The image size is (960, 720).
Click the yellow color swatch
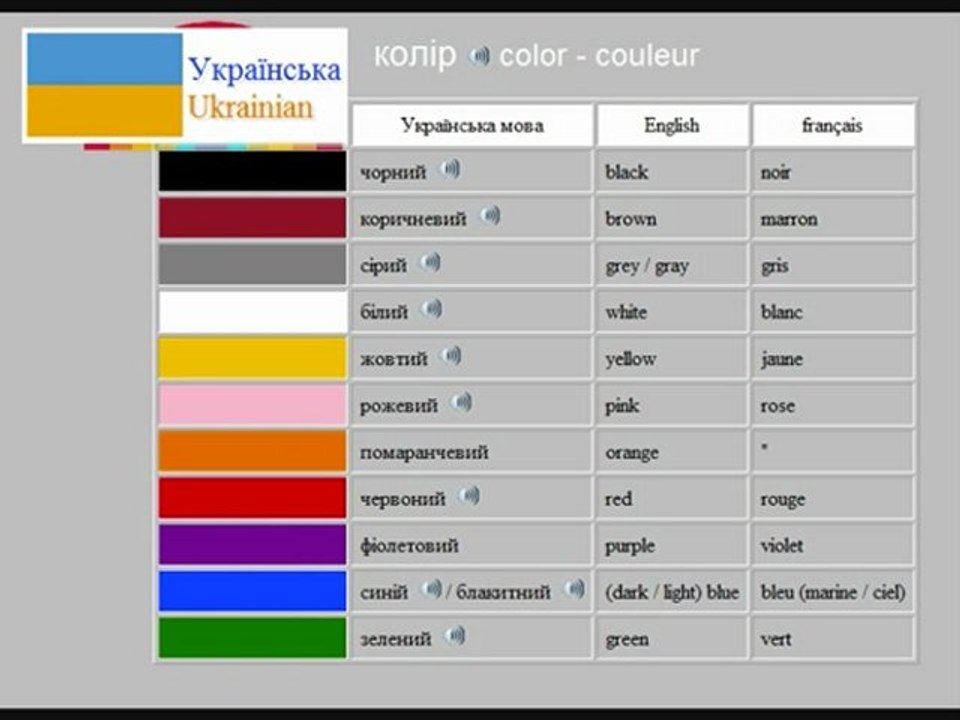[x=252, y=358]
